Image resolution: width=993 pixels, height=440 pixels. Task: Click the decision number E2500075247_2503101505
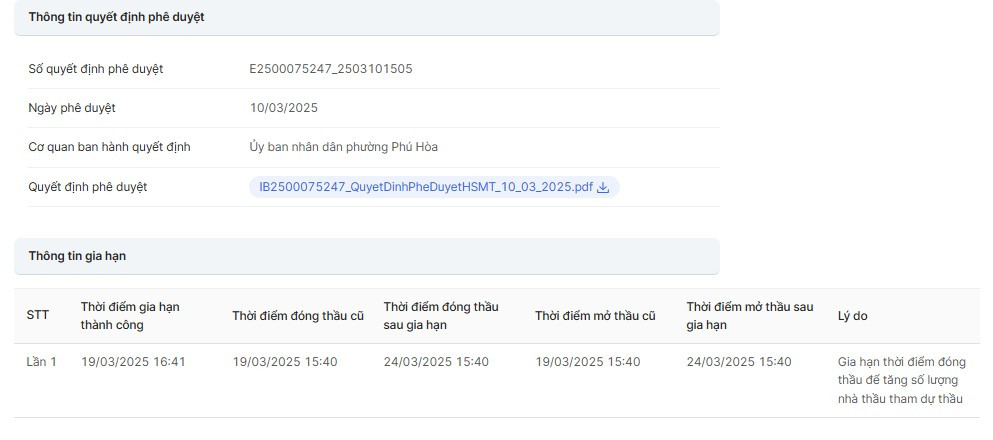(331, 69)
